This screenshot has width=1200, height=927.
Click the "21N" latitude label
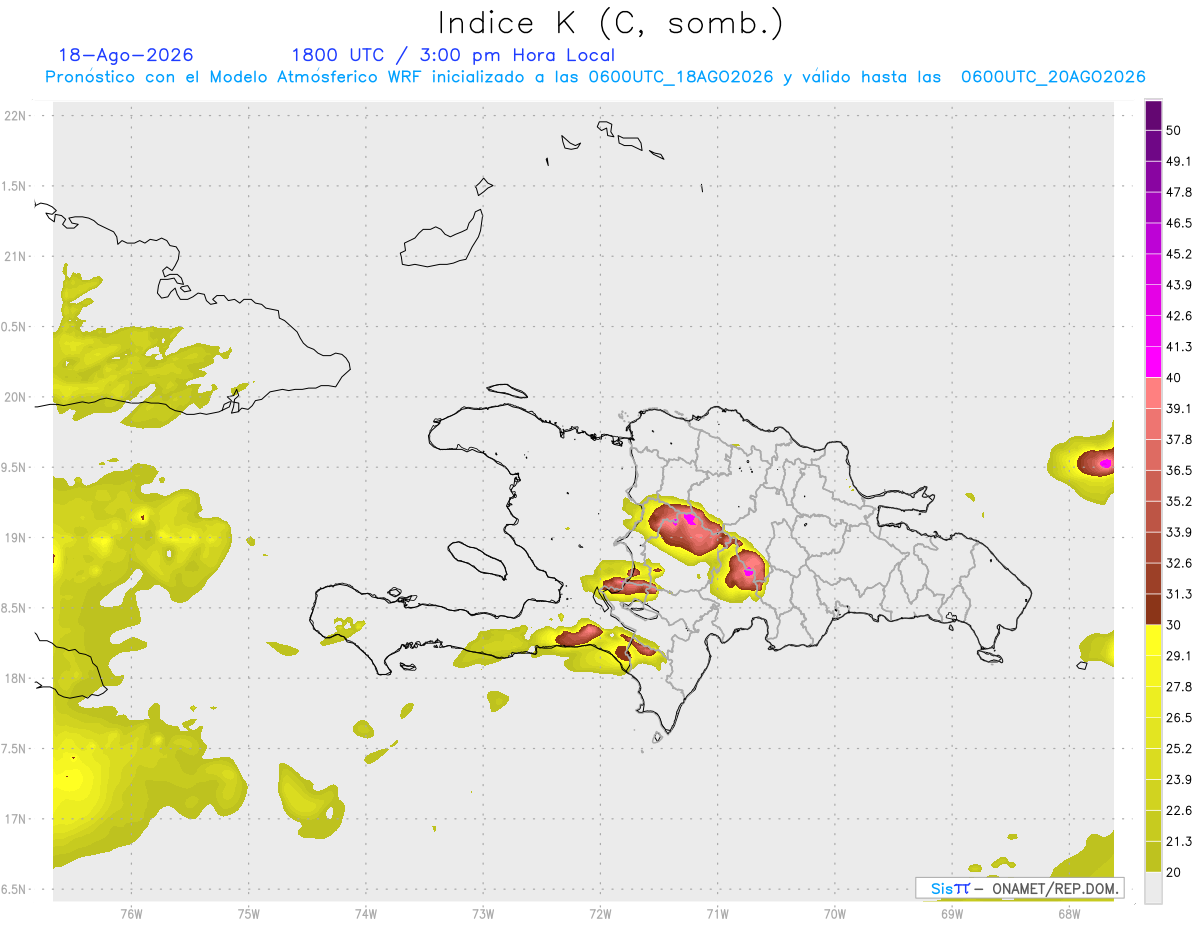tap(17, 256)
